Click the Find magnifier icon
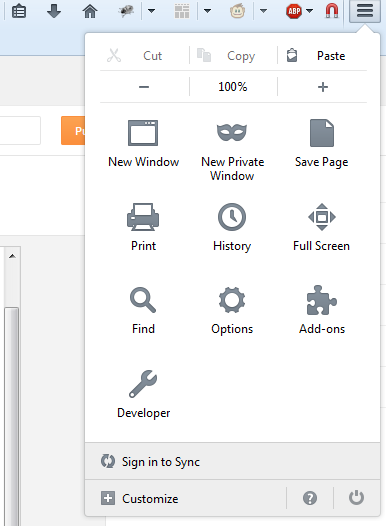This screenshot has width=386, height=526. pyautogui.click(x=143, y=300)
